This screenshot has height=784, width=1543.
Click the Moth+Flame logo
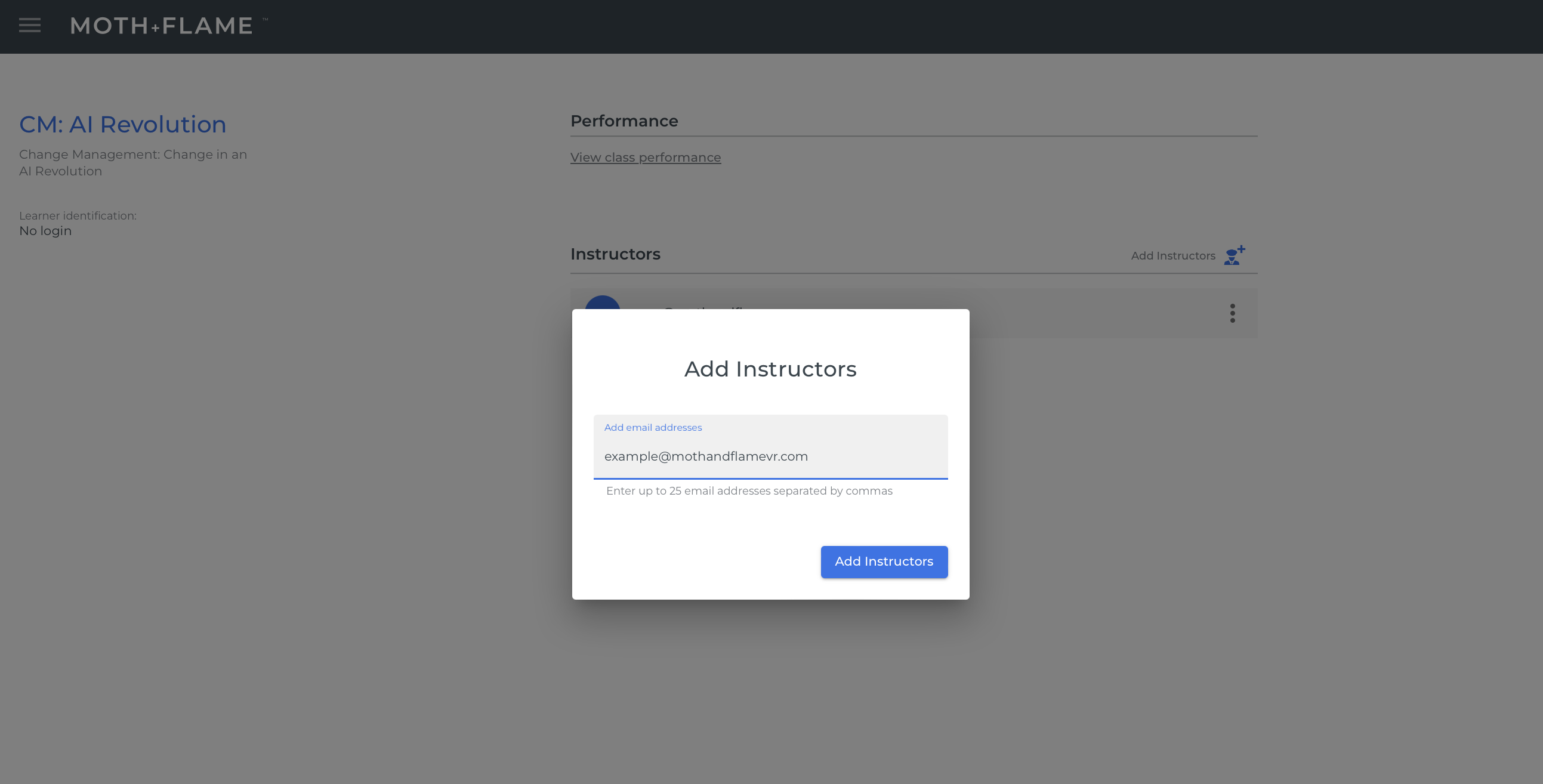(162, 26)
